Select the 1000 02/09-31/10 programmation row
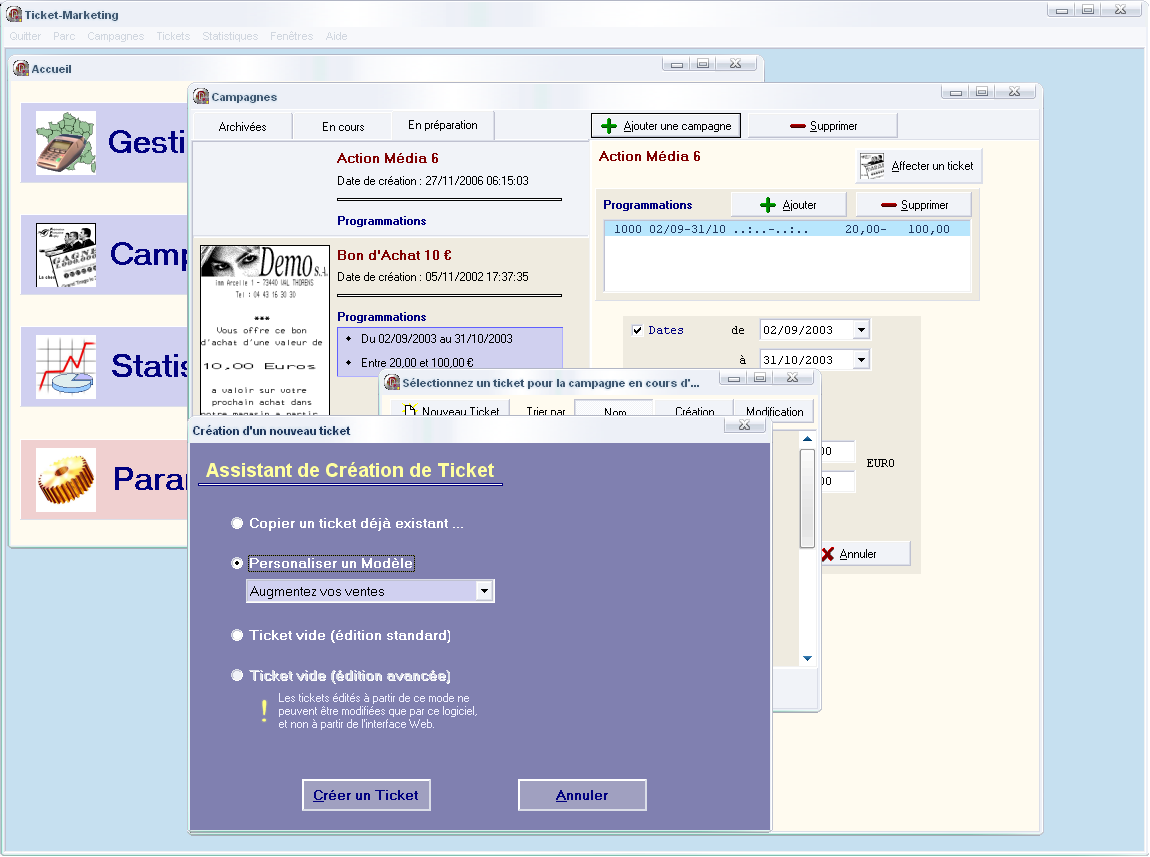This screenshot has width=1150, height=857. [x=786, y=229]
